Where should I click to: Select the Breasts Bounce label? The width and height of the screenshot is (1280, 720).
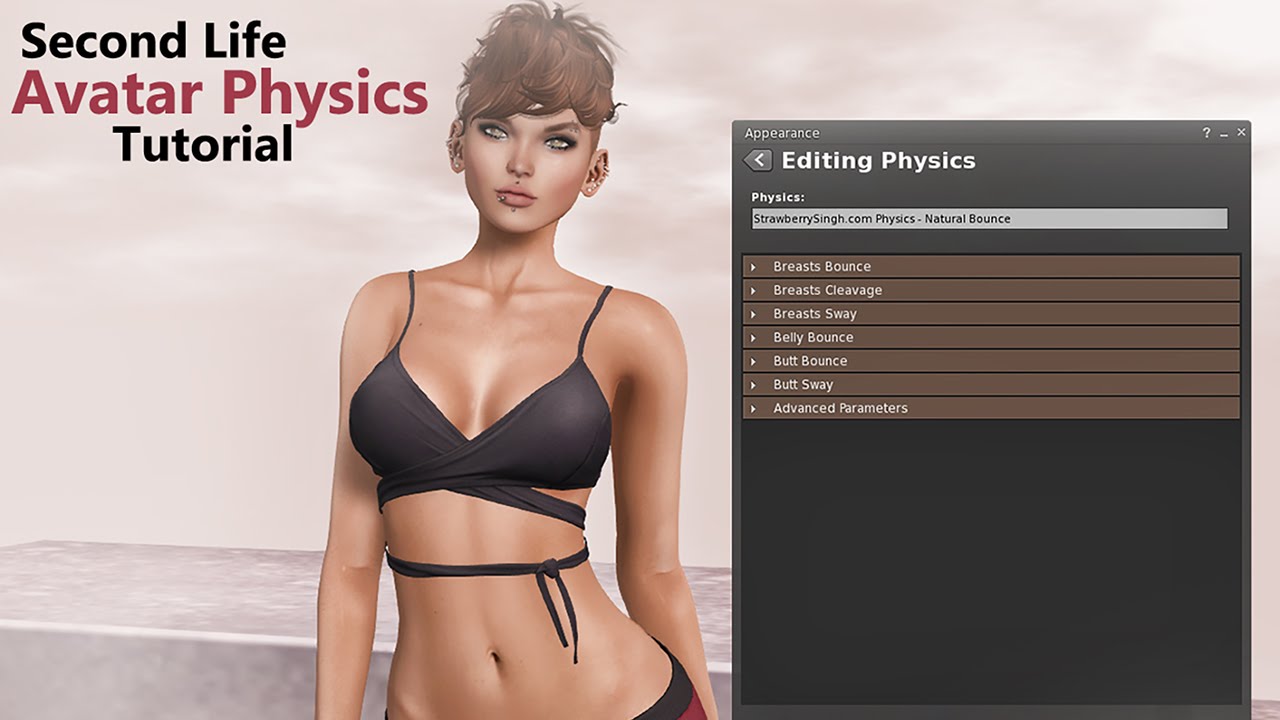pos(822,267)
